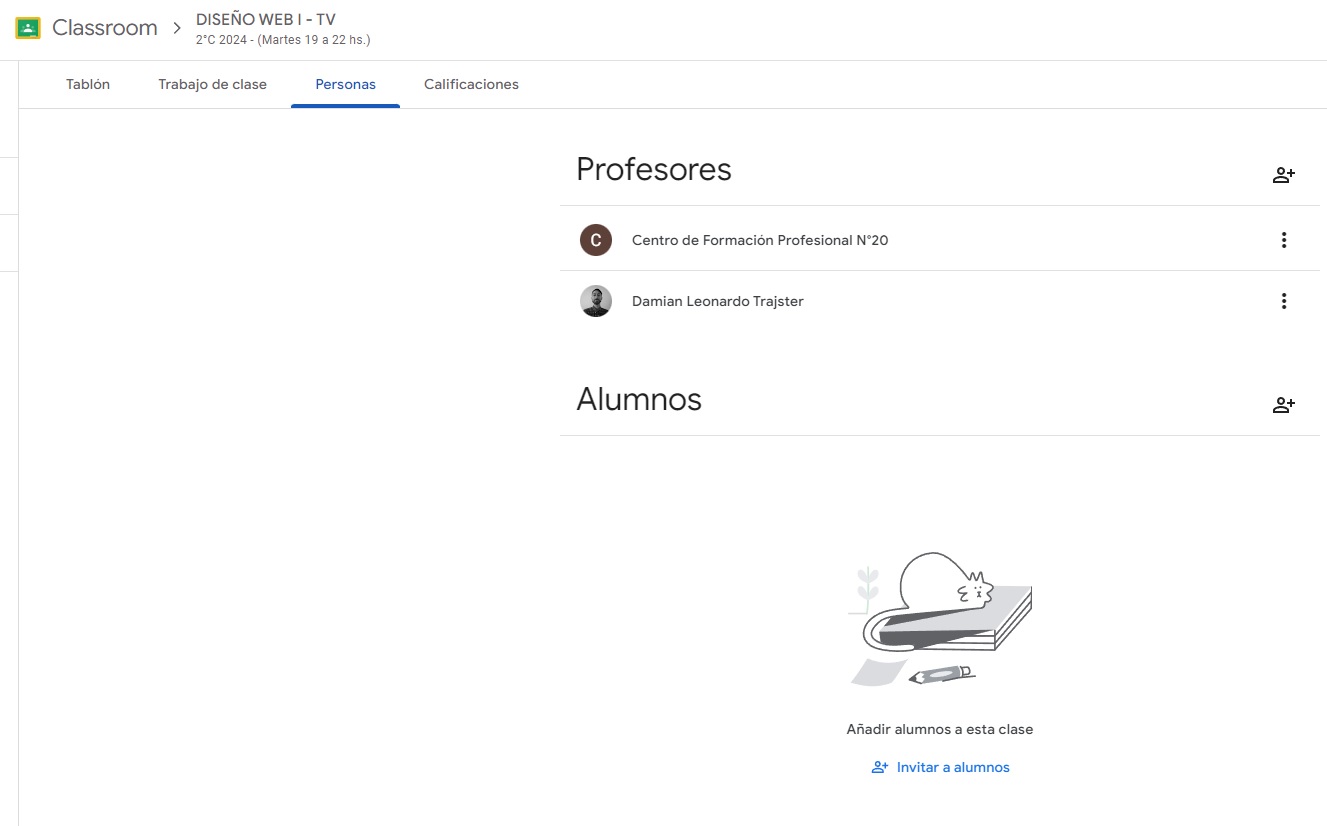Viewport: 1327px width, 826px height.
Task: Click the Alumnos section heading
Action: click(639, 399)
